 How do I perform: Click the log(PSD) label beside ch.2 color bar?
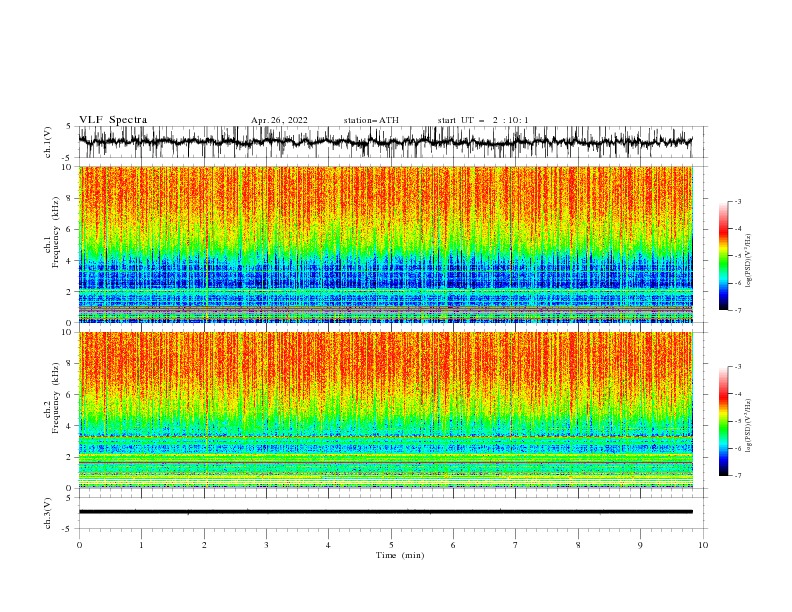(748, 426)
